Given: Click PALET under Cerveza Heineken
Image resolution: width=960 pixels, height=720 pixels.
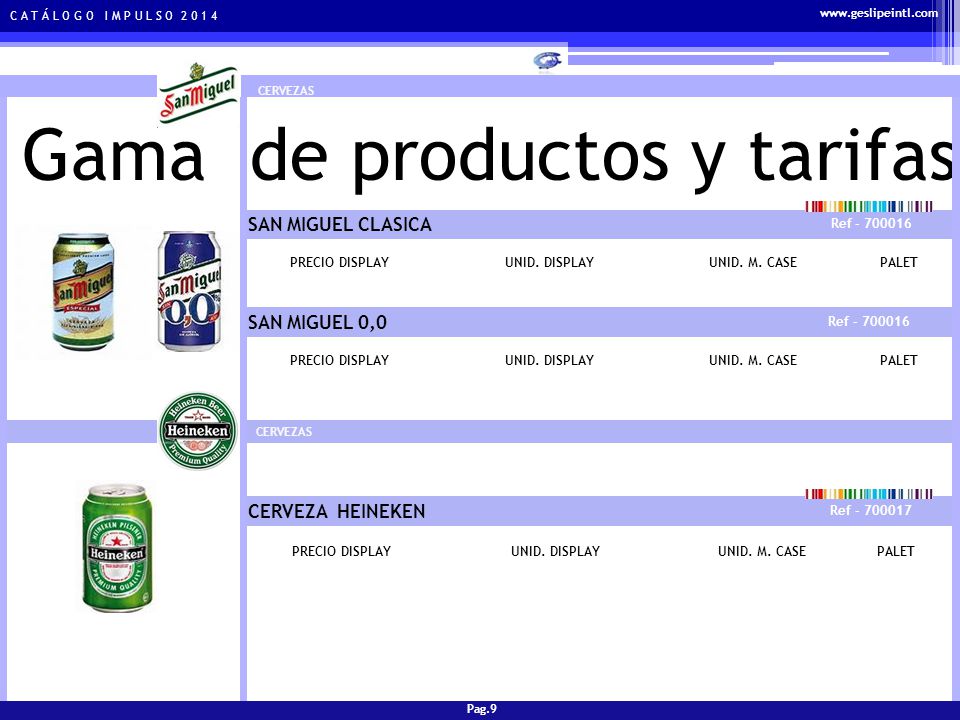Looking at the screenshot, I should pyautogui.click(x=895, y=551).
